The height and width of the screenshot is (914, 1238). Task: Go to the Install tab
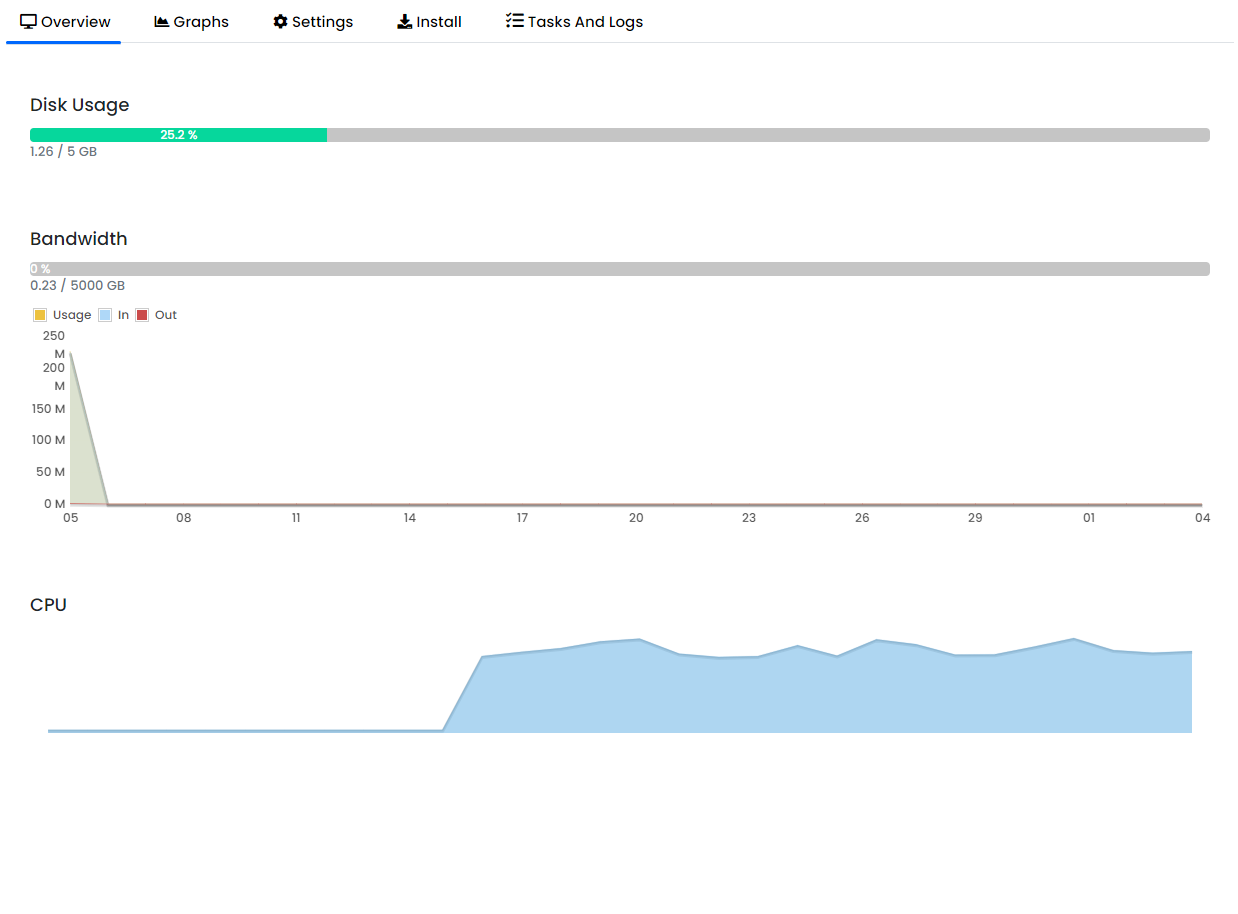429,22
